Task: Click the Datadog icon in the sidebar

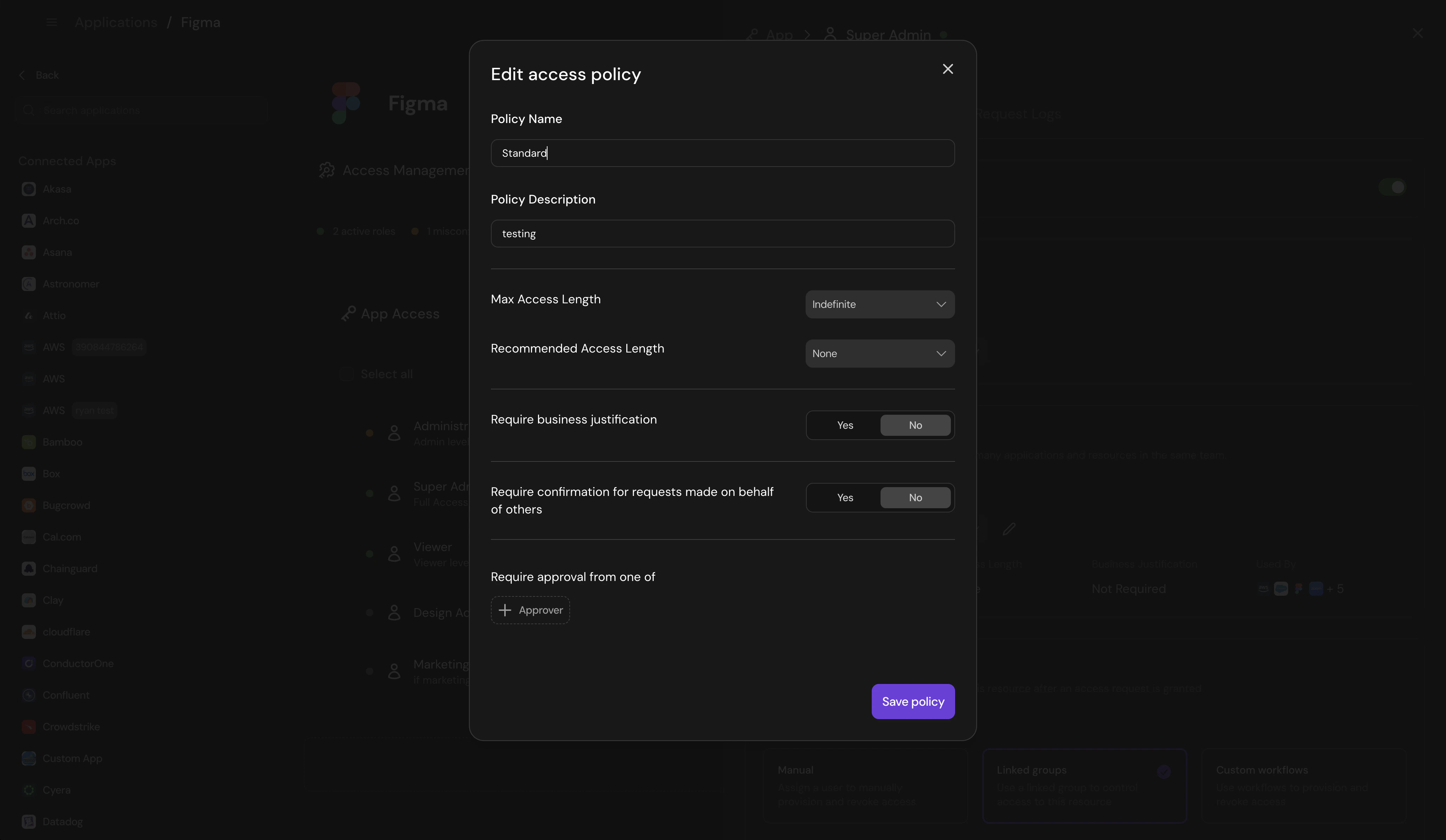Action: pyautogui.click(x=29, y=821)
